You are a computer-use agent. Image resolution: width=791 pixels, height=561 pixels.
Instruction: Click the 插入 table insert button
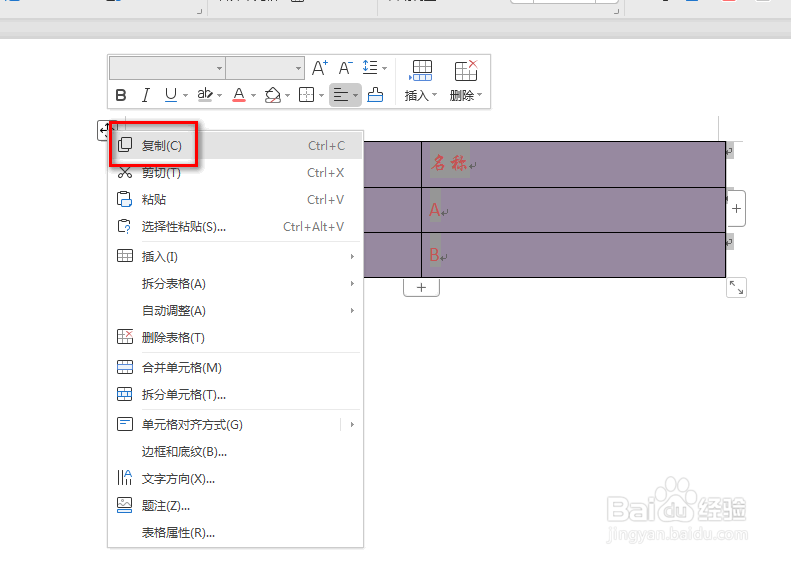[421, 81]
